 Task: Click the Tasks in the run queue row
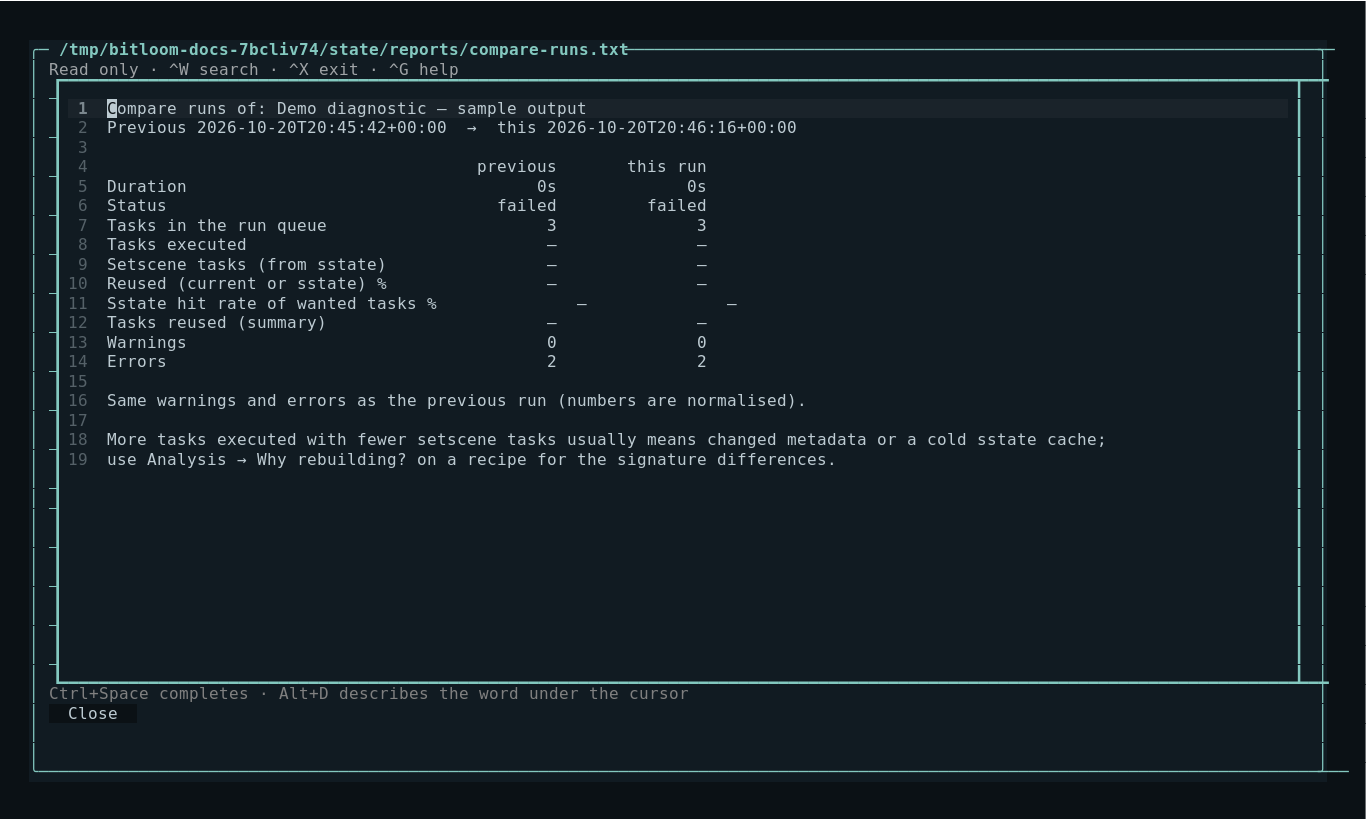pyautogui.click(x=407, y=226)
